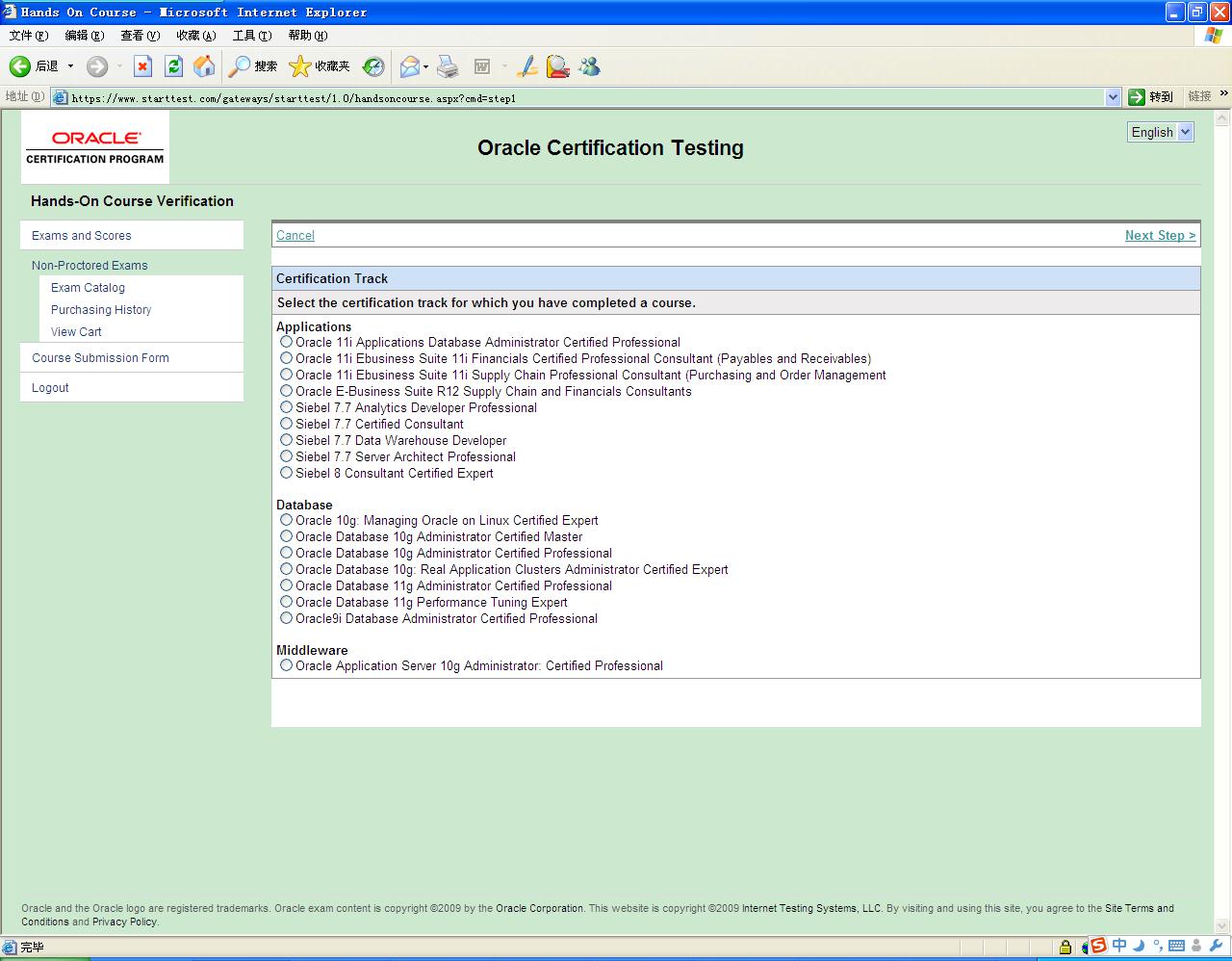This screenshot has height=961, width=1232.
Task: Click the Cancel link
Action: coord(295,235)
